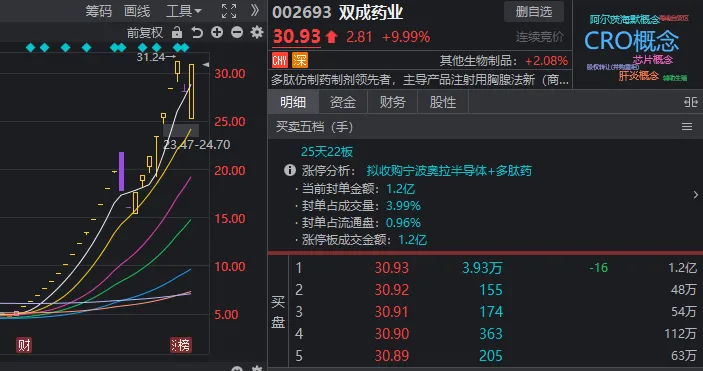703x371 pixels.
Task: Click 删自选 to remove from watchlist
Action: [x=534, y=12]
